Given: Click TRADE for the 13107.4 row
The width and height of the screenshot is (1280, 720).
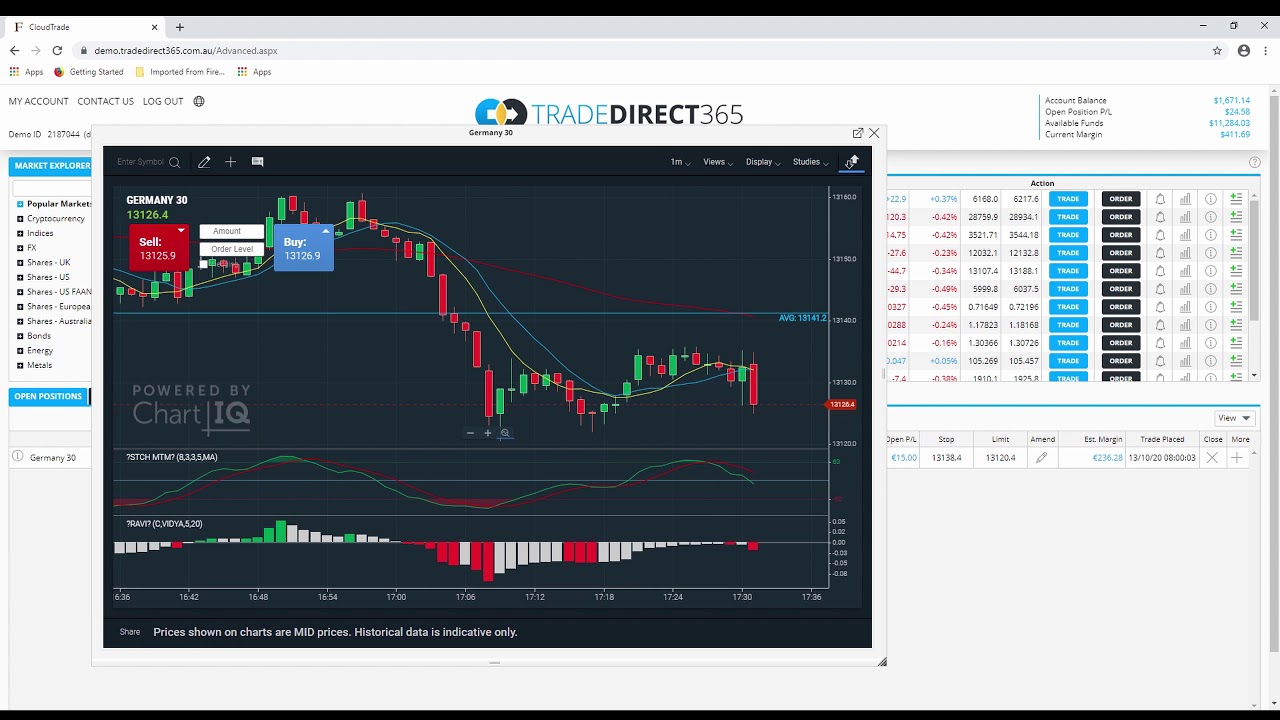Looking at the screenshot, I should point(1068,271).
